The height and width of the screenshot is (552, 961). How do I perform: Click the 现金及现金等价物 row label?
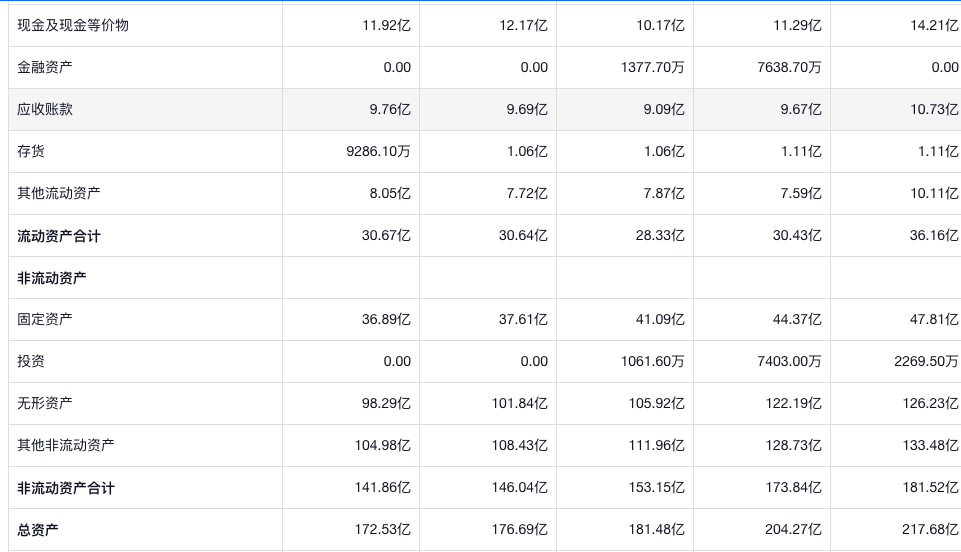pos(73,25)
